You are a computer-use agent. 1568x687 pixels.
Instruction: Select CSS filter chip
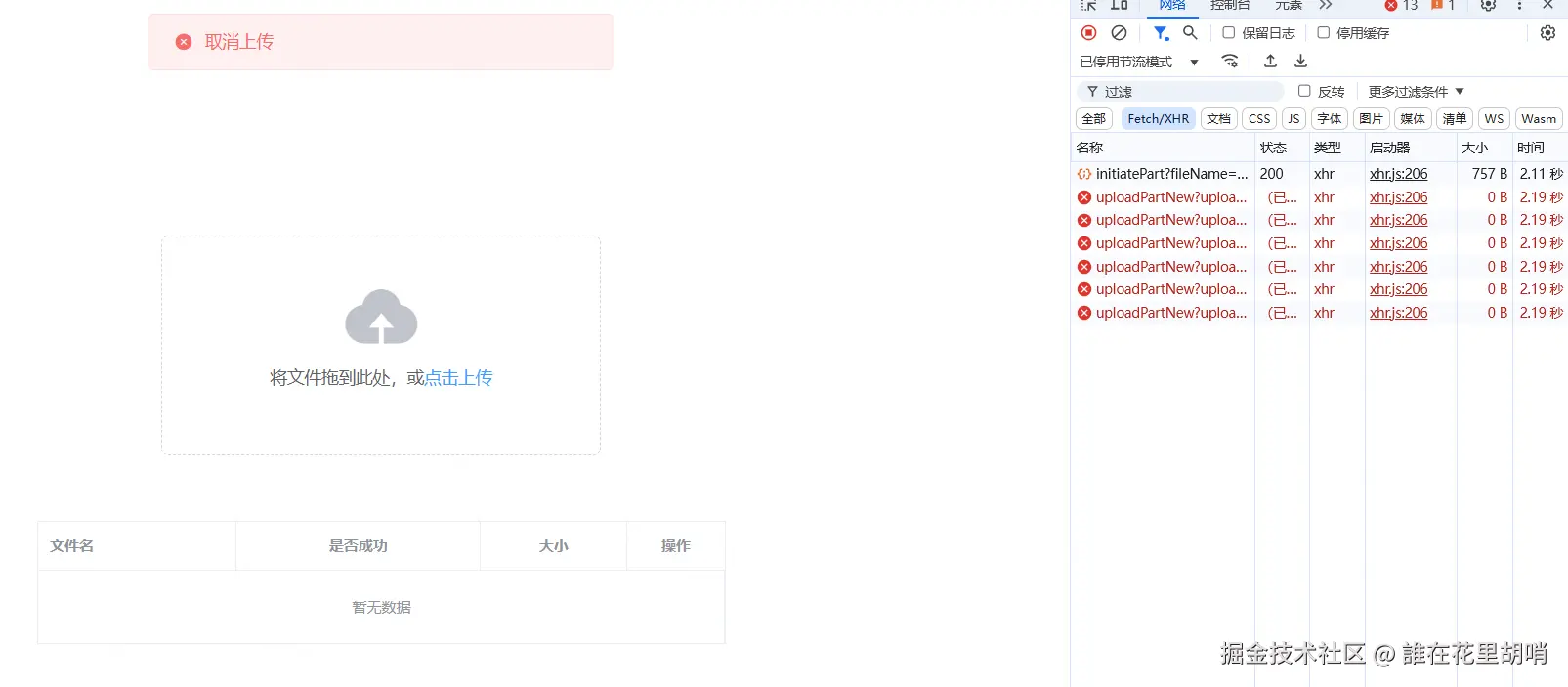[x=1259, y=119]
